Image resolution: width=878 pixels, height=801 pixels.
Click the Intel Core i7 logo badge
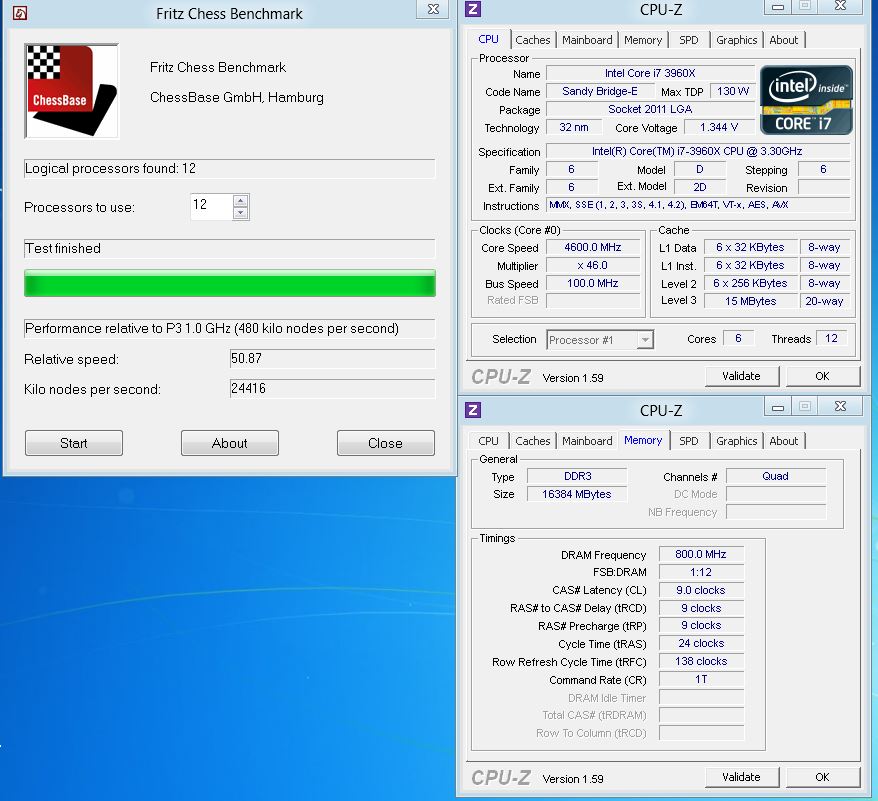(x=806, y=100)
